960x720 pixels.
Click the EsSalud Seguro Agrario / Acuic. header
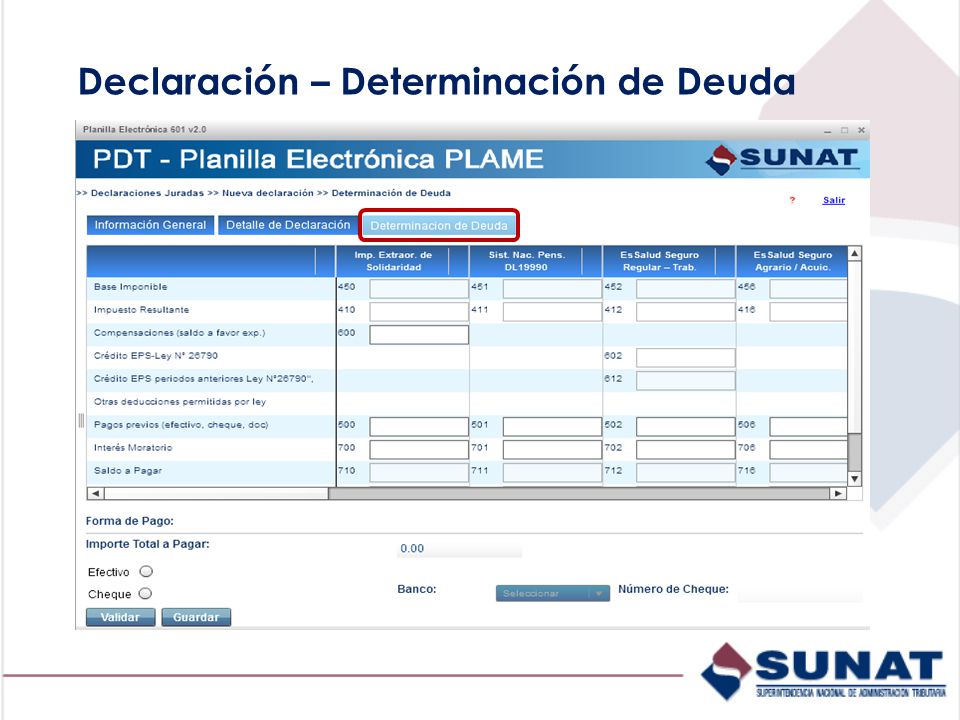pyautogui.click(x=793, y=261)
